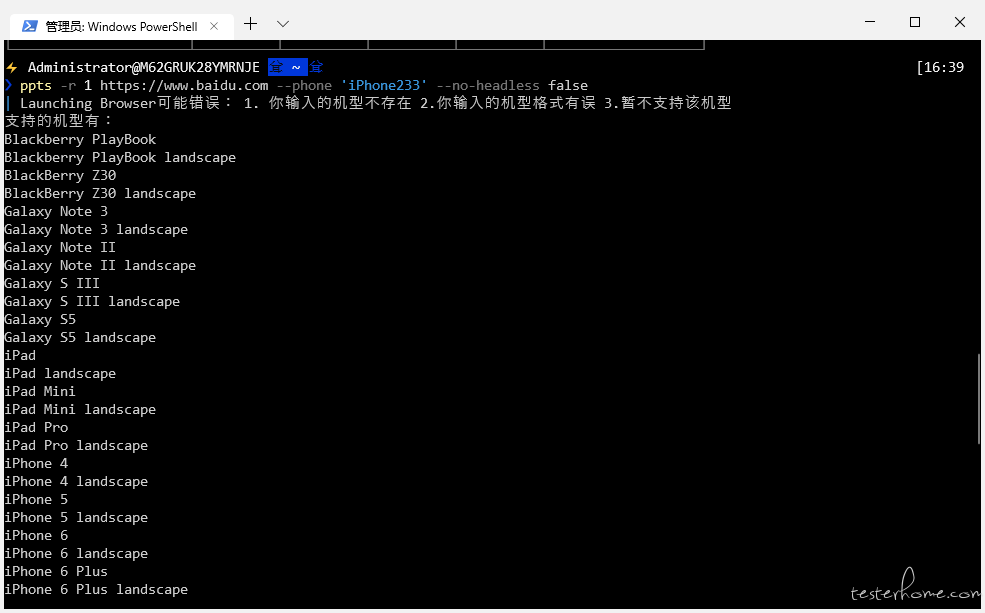Click the iPad Pro landscape line
The width and height of the screenshot is (985, 613).
pos(76,445)
